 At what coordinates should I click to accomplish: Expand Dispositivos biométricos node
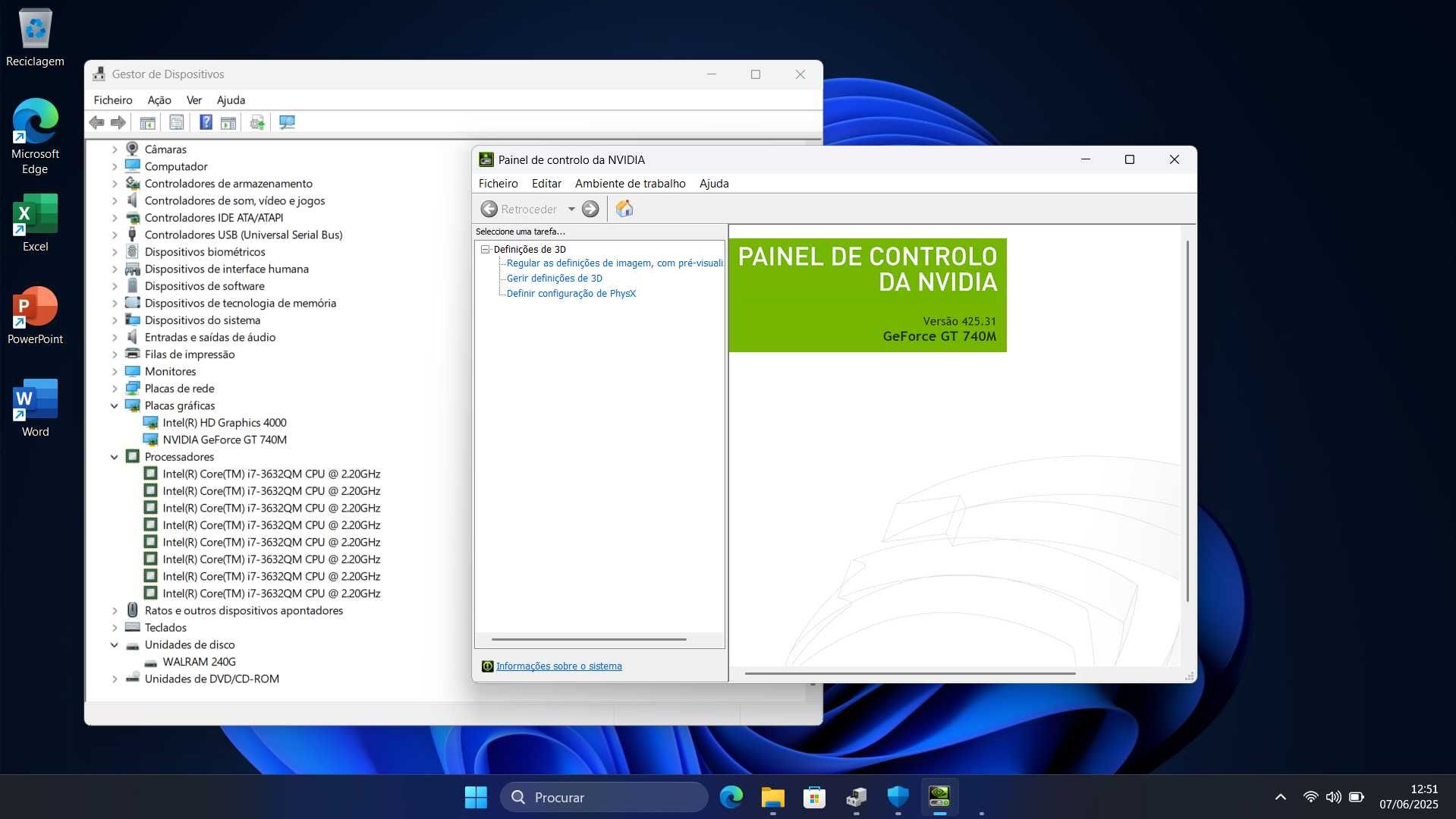coord(115,252)
